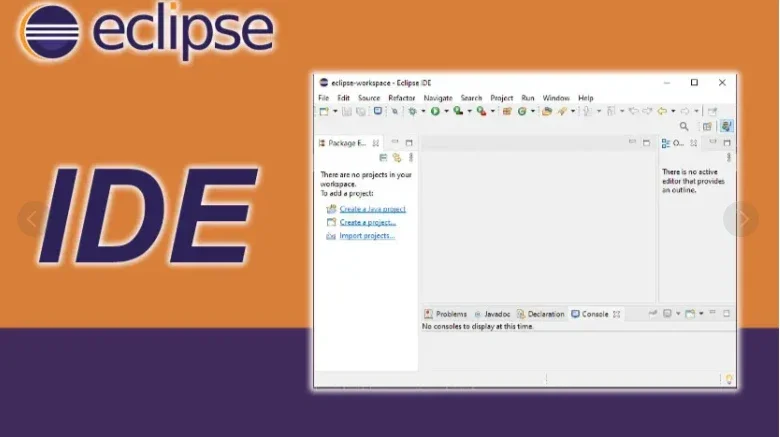The height and width of the screenshot is (437, 780).
Task: Click the Open Type folder icon
Action: [x=547, y=111]
